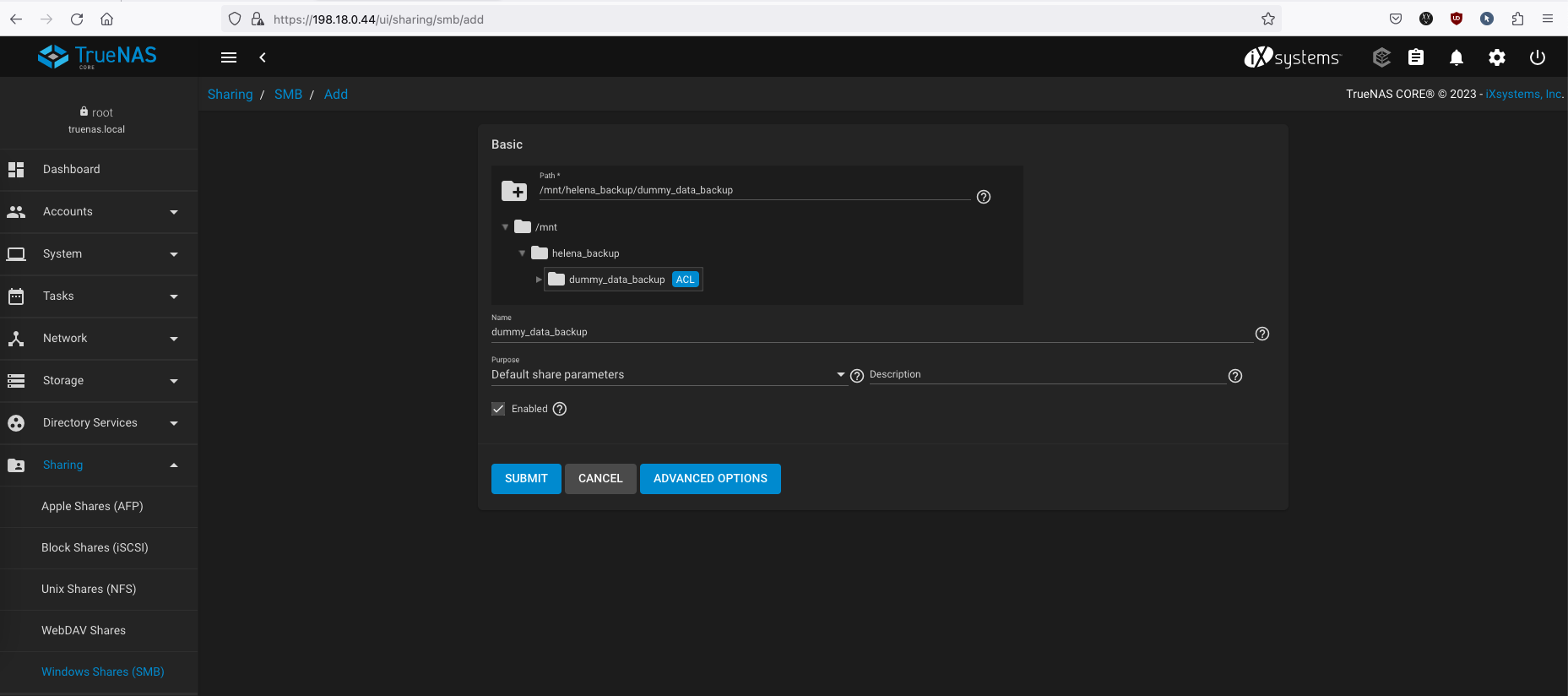Open Unix Shares (NFS) in sidebar

coord(89,589)
